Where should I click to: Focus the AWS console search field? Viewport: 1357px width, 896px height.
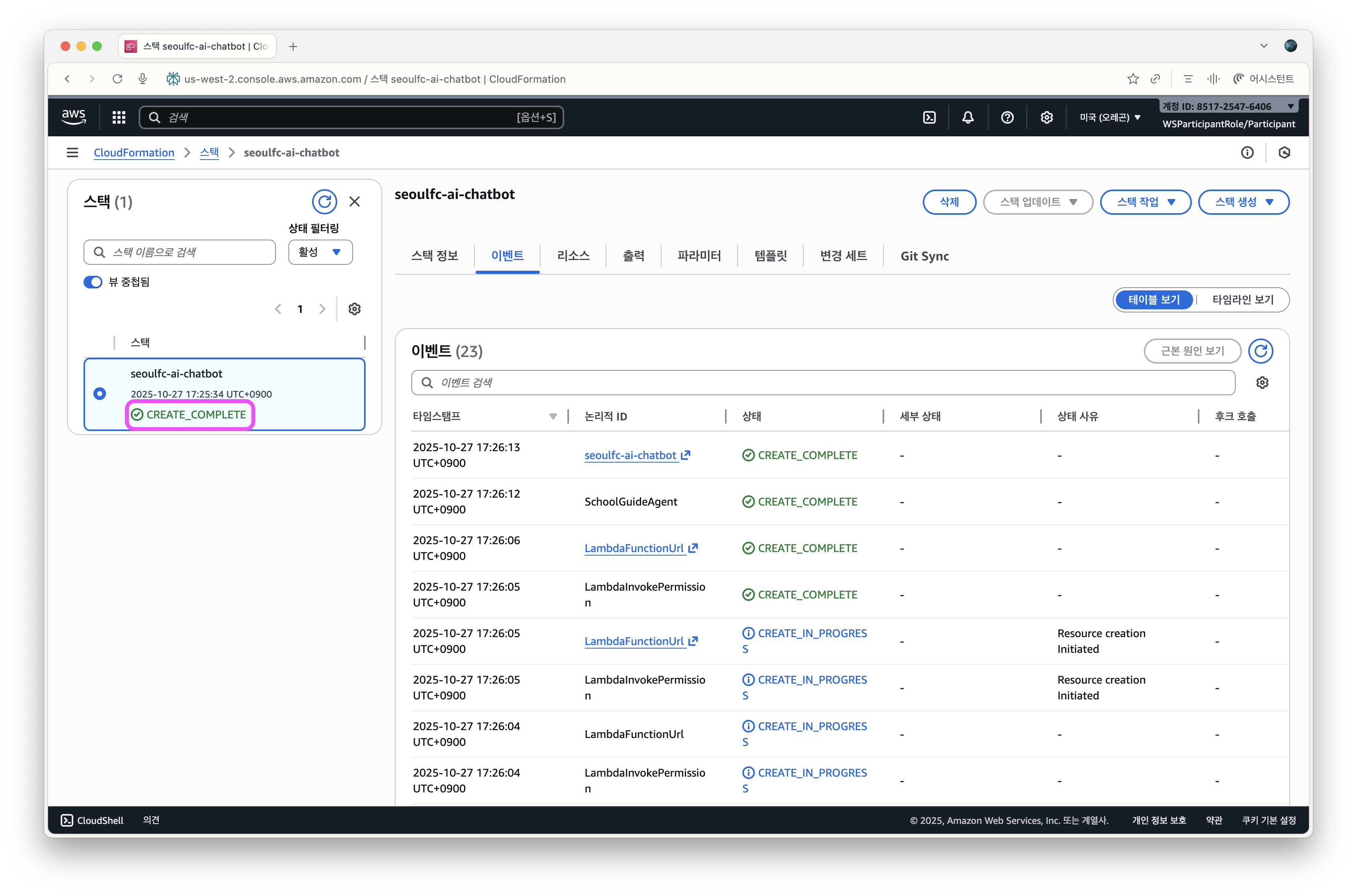coord(351,117)
